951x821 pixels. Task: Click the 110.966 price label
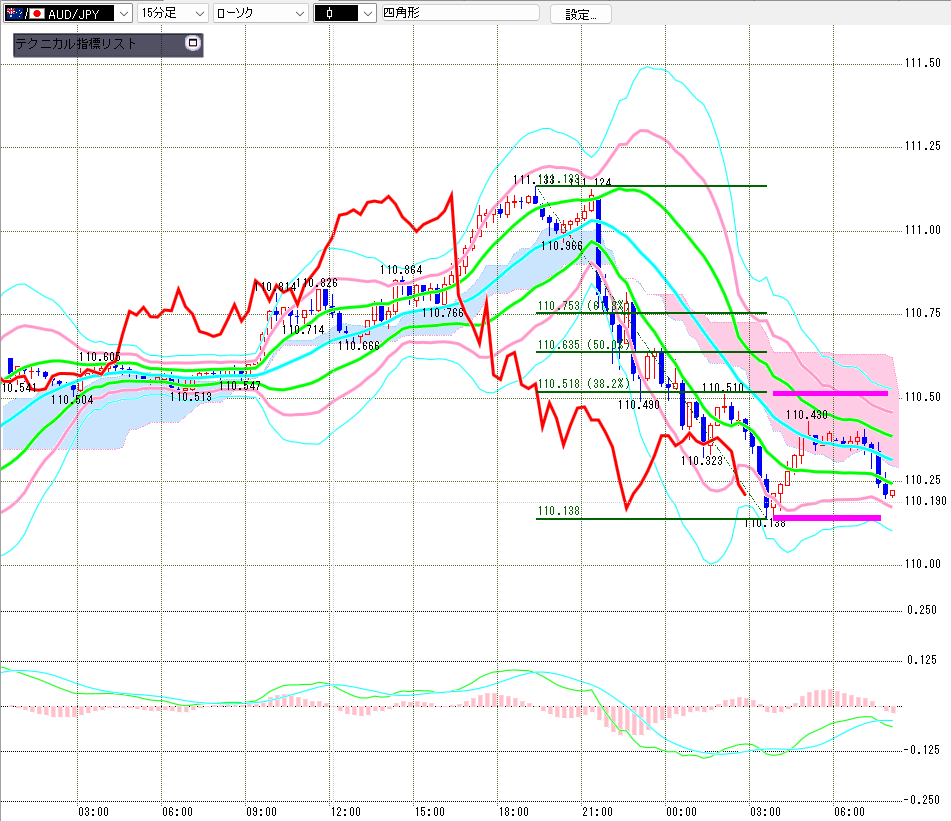coord(562,246)
